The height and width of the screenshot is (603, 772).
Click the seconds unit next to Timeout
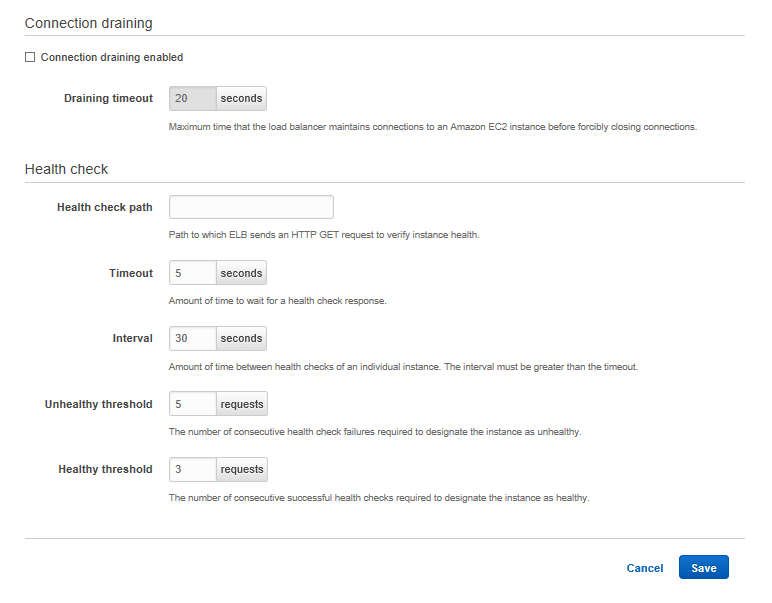coord(241,273)
